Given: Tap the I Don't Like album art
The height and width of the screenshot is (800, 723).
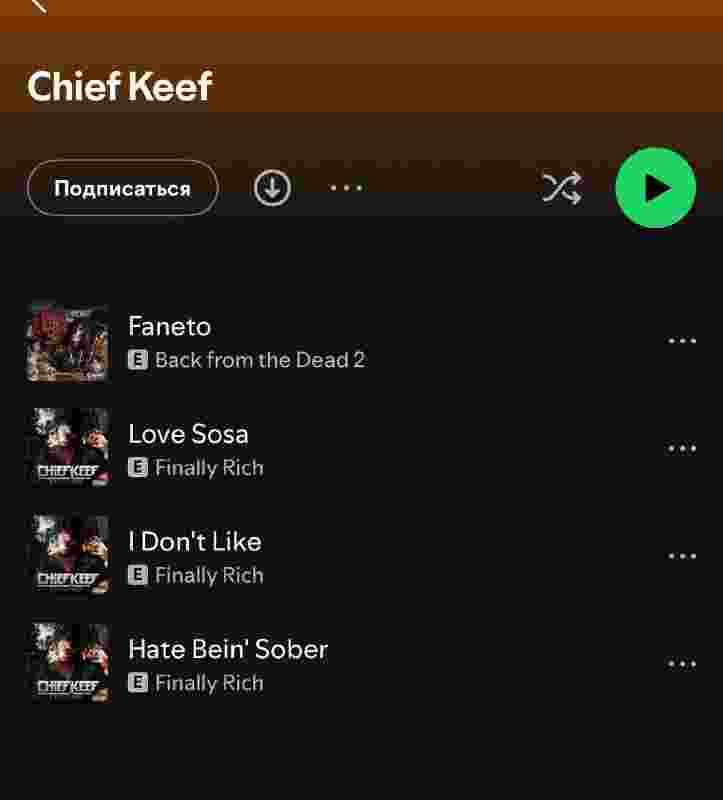Looking at the screenshot, I should (67, 557).
